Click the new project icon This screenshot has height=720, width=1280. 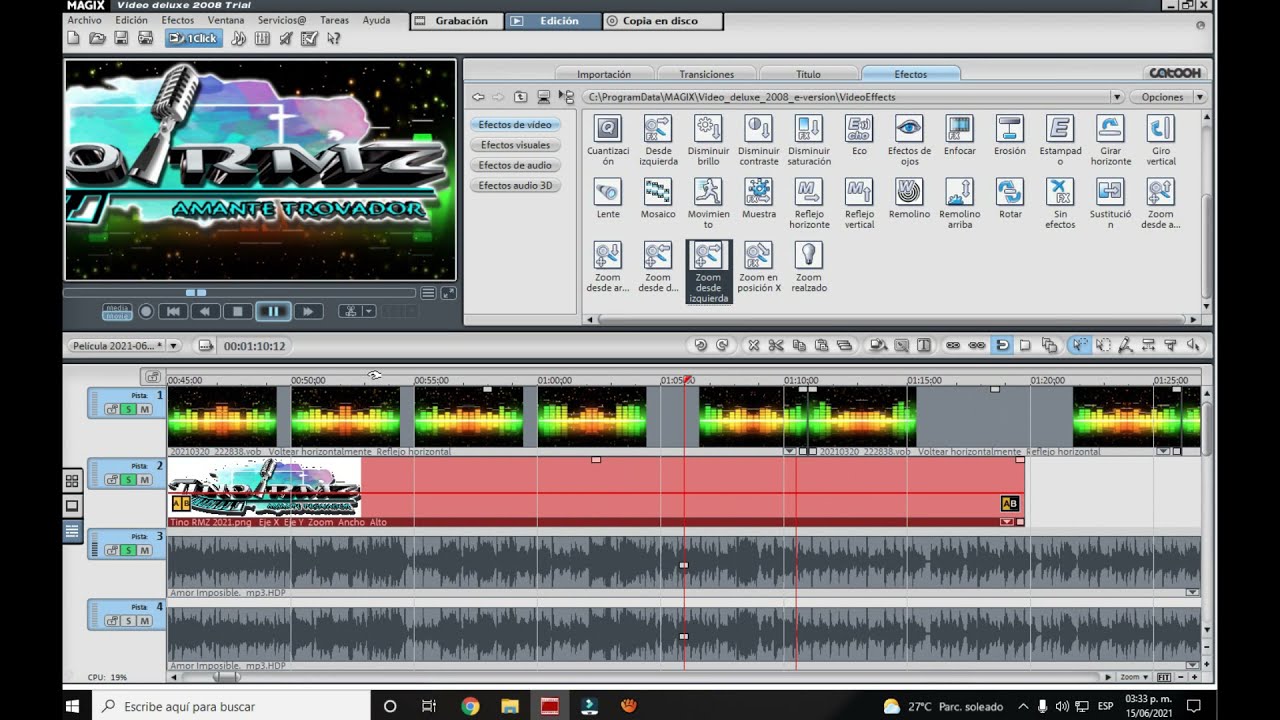click(73, 38)
